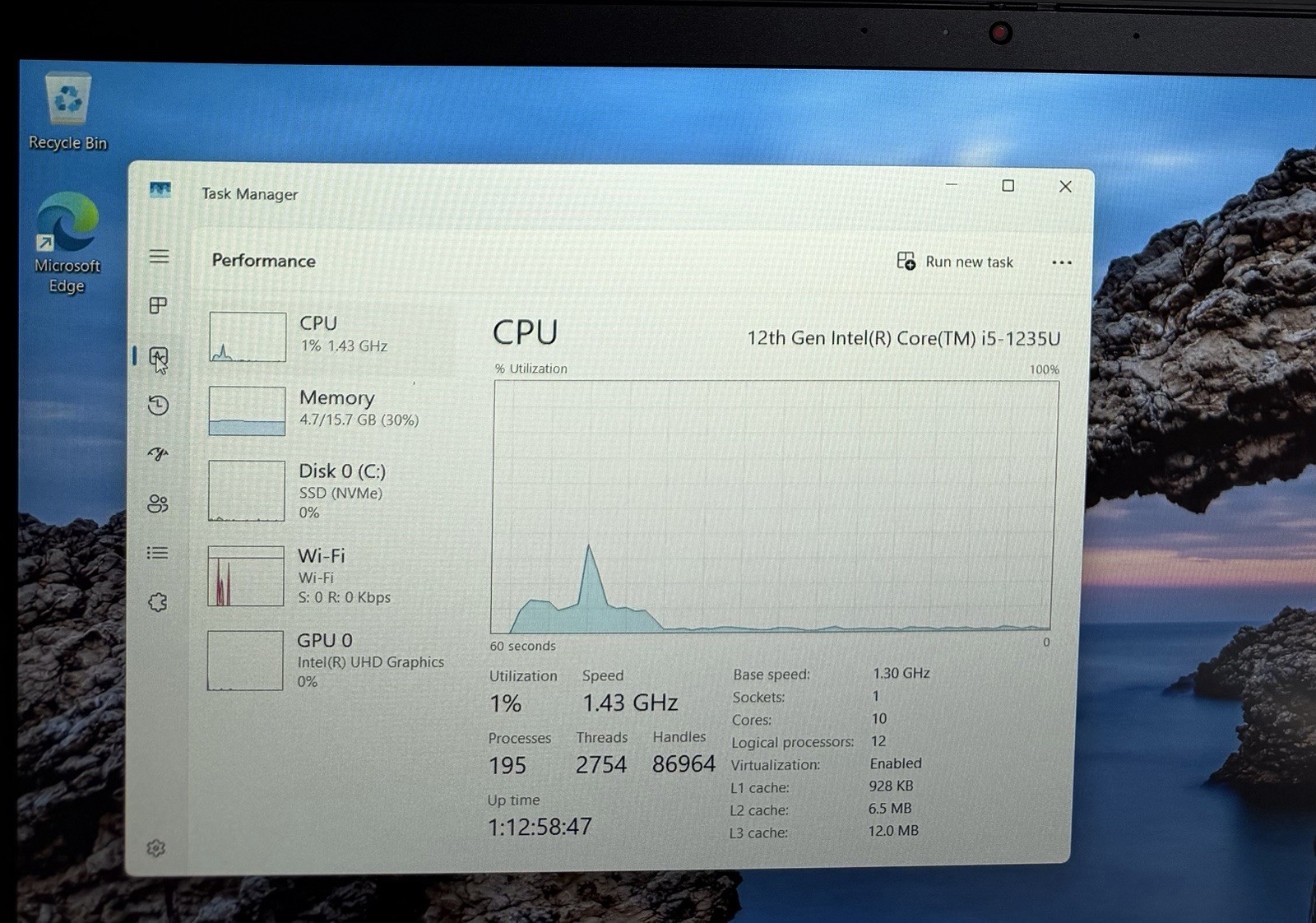The width and height of the screenshot is (1316, 923).
Task: Open the Microsoft Edge desktop shortcut
Action: click(x=67, y=243)
